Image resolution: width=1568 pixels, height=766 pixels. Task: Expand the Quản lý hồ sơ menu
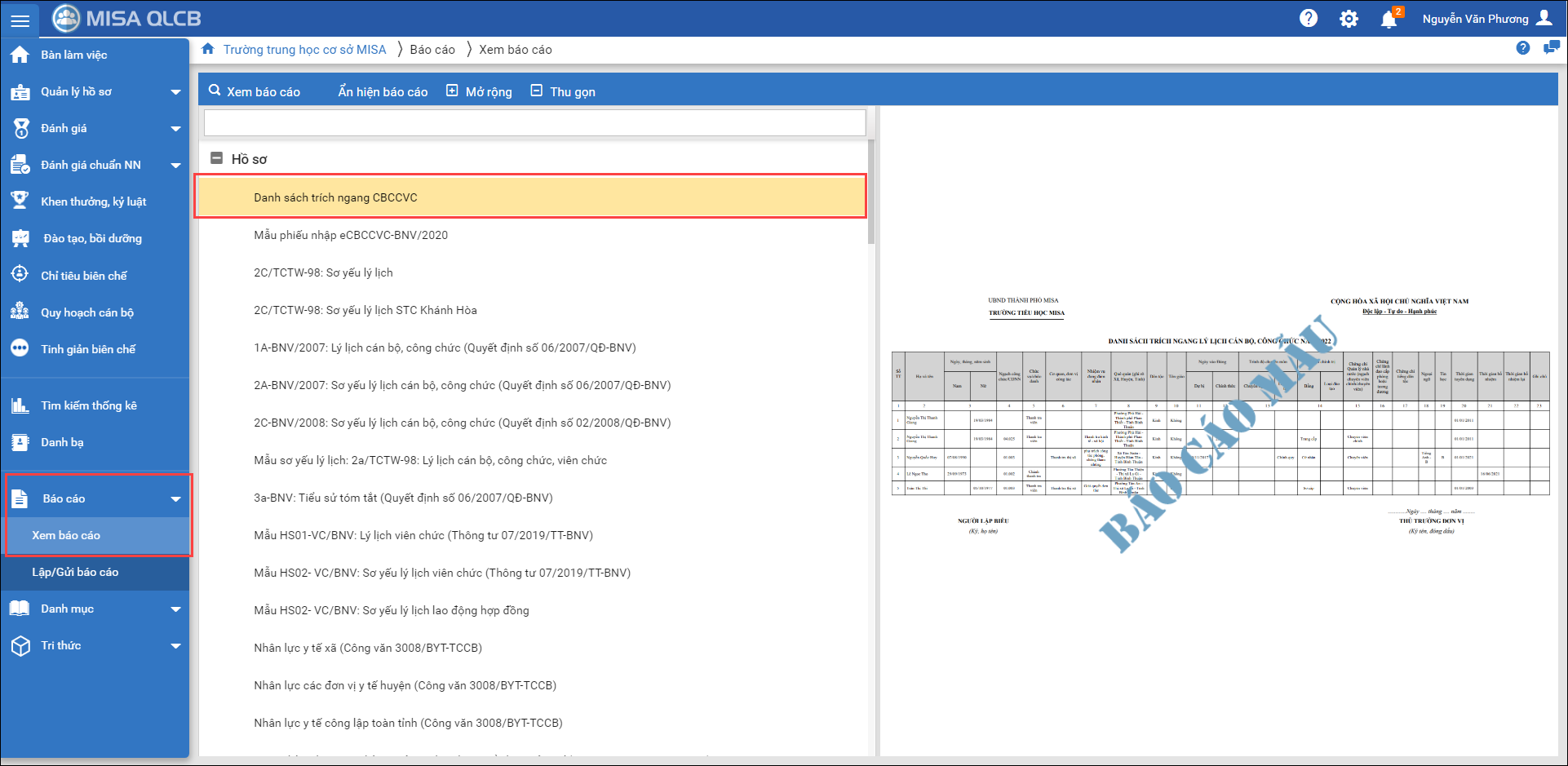(175, 92)
